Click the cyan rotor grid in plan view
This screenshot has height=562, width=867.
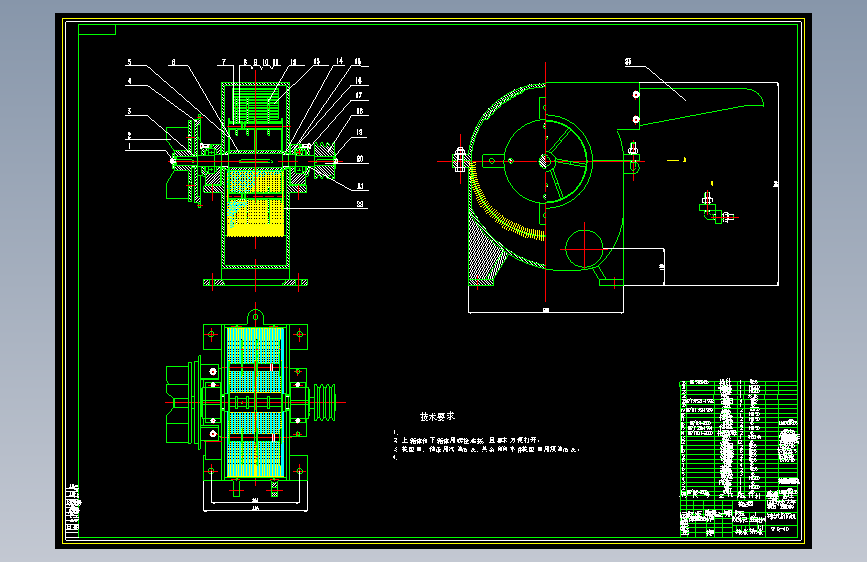(x=255, y=402)
